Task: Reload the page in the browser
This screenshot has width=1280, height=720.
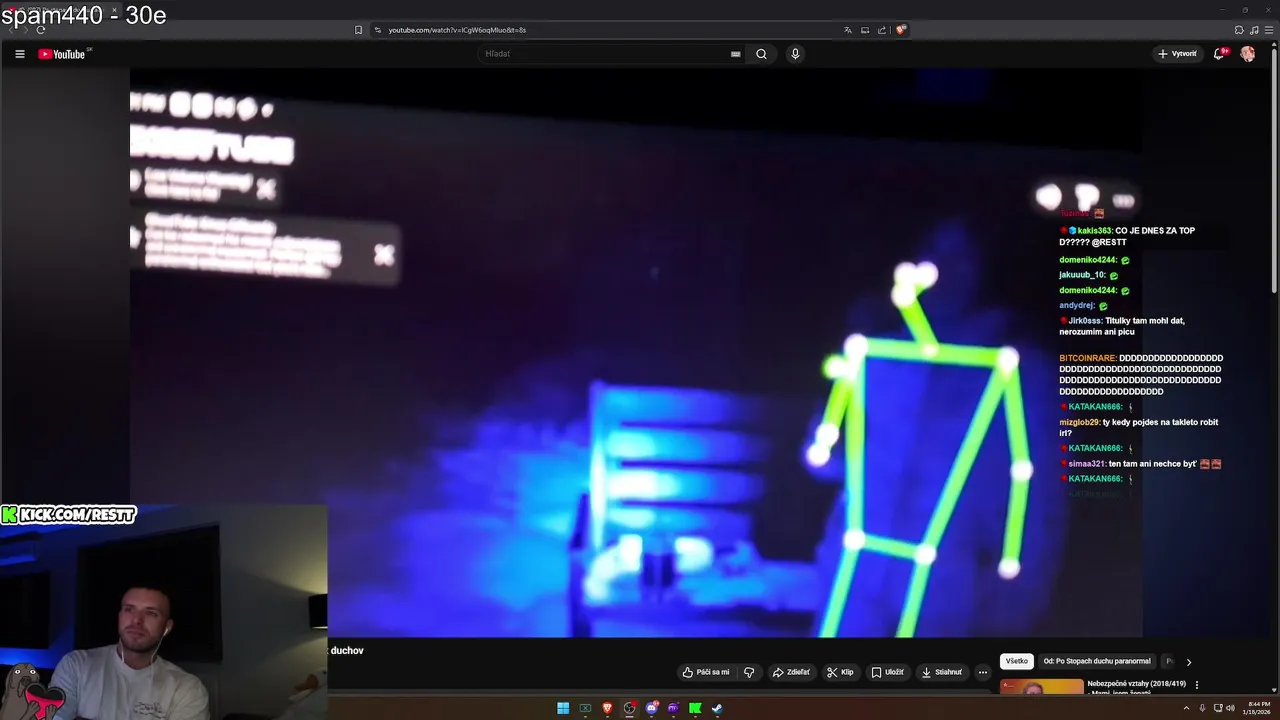Action: (x=41, y=30)
